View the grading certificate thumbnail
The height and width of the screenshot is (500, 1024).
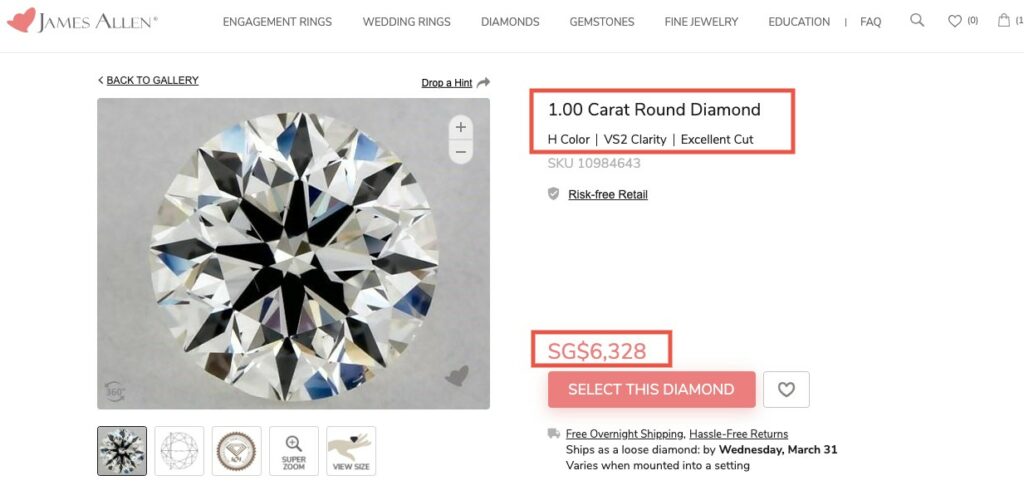click(237, 451)
